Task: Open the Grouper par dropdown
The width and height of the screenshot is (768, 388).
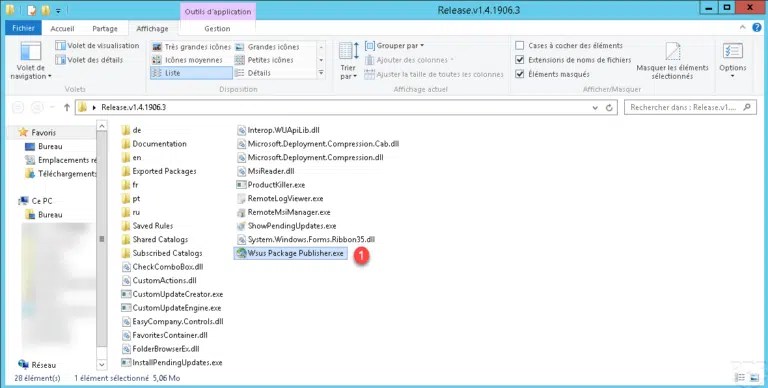Action: pyautogui.click(x=395, y=46)
